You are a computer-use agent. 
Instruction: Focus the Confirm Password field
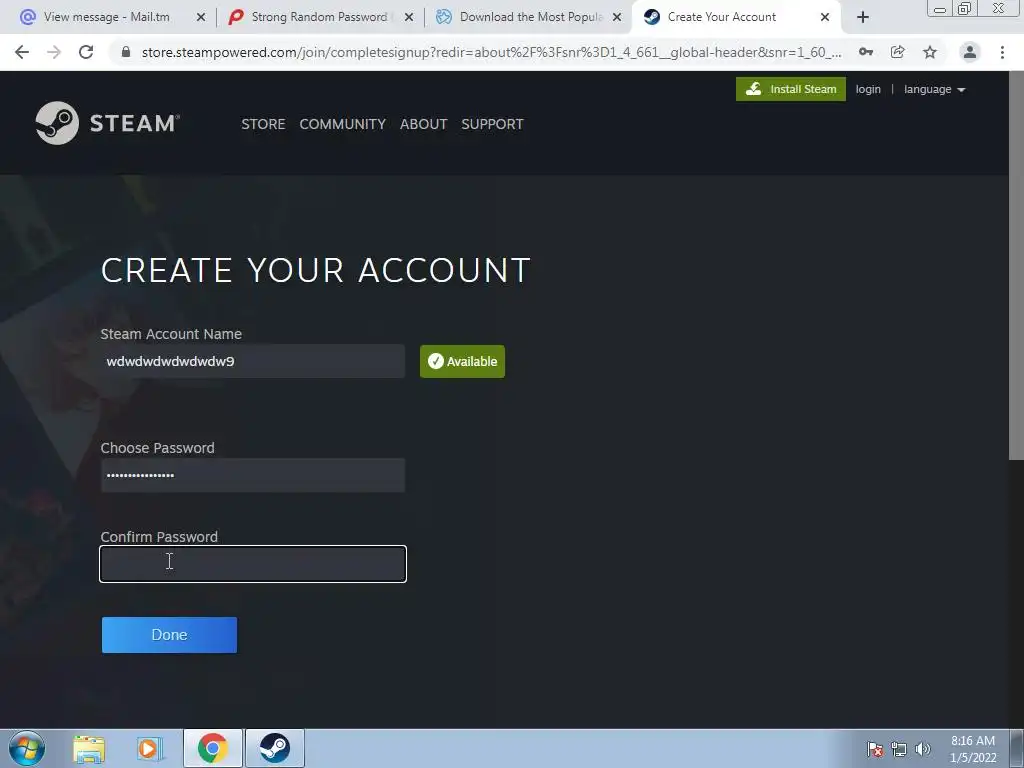pos(253,564)
